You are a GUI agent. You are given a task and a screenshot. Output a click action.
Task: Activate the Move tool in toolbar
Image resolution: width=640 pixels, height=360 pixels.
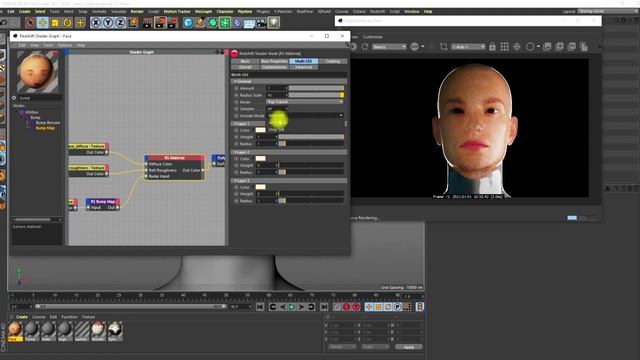click(42, 22)
